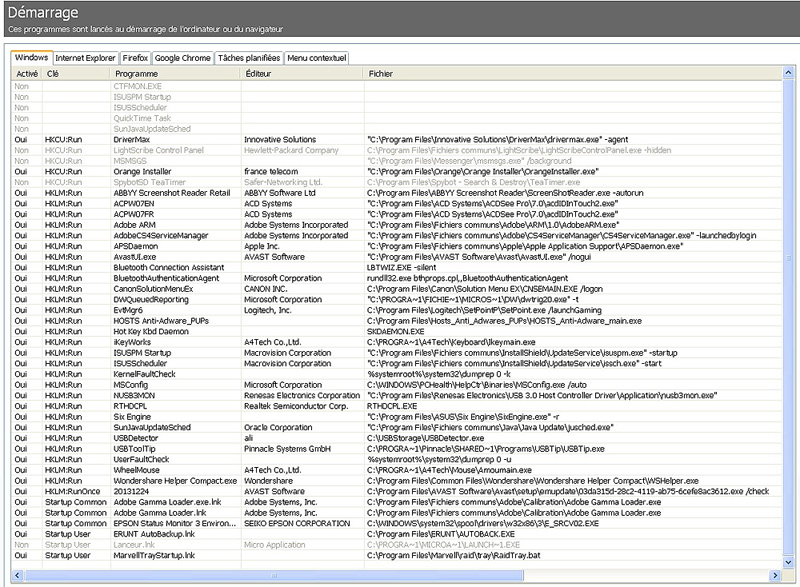Select the LightScribe Control Panel entry

tap(397, 150)
